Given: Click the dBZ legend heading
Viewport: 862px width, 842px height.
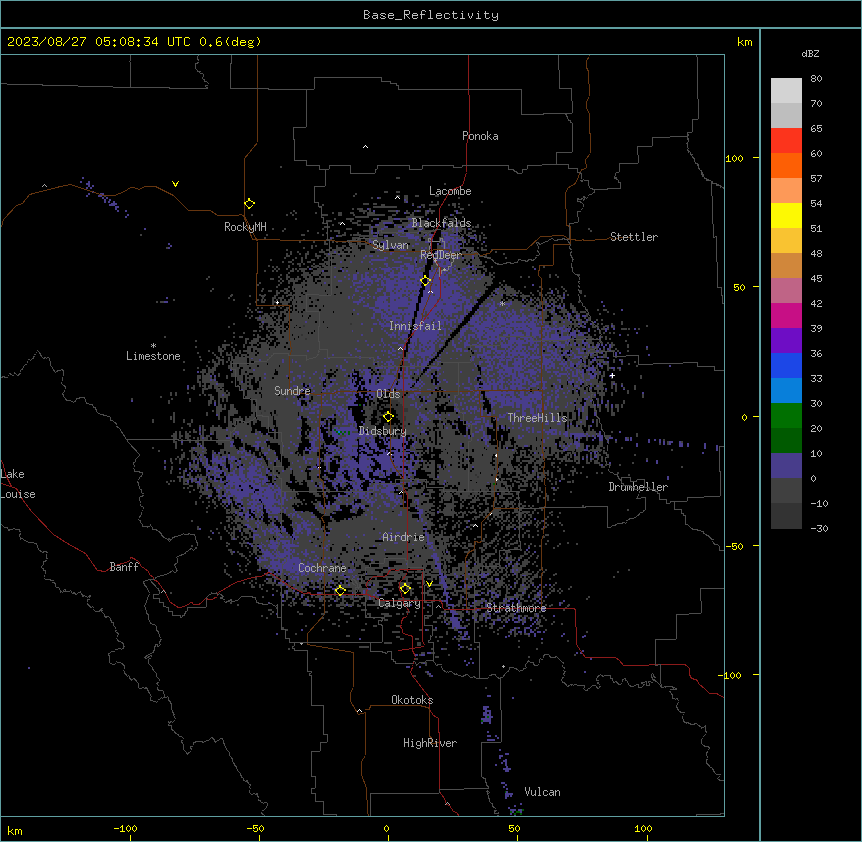Looking at the screenshot, I should point(810,53).
